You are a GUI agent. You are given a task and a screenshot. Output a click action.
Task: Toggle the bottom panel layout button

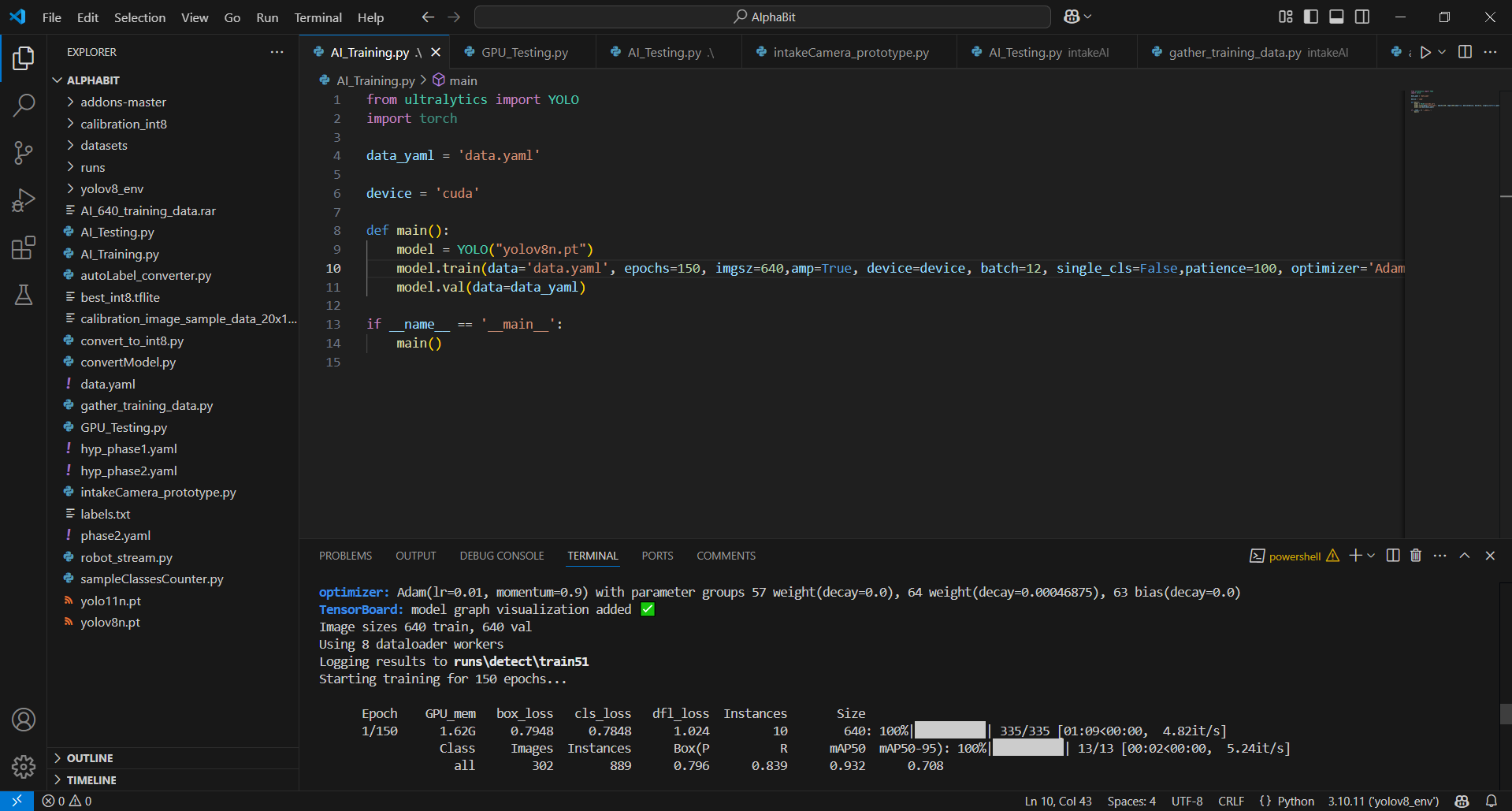click(x=1336, y=17)
